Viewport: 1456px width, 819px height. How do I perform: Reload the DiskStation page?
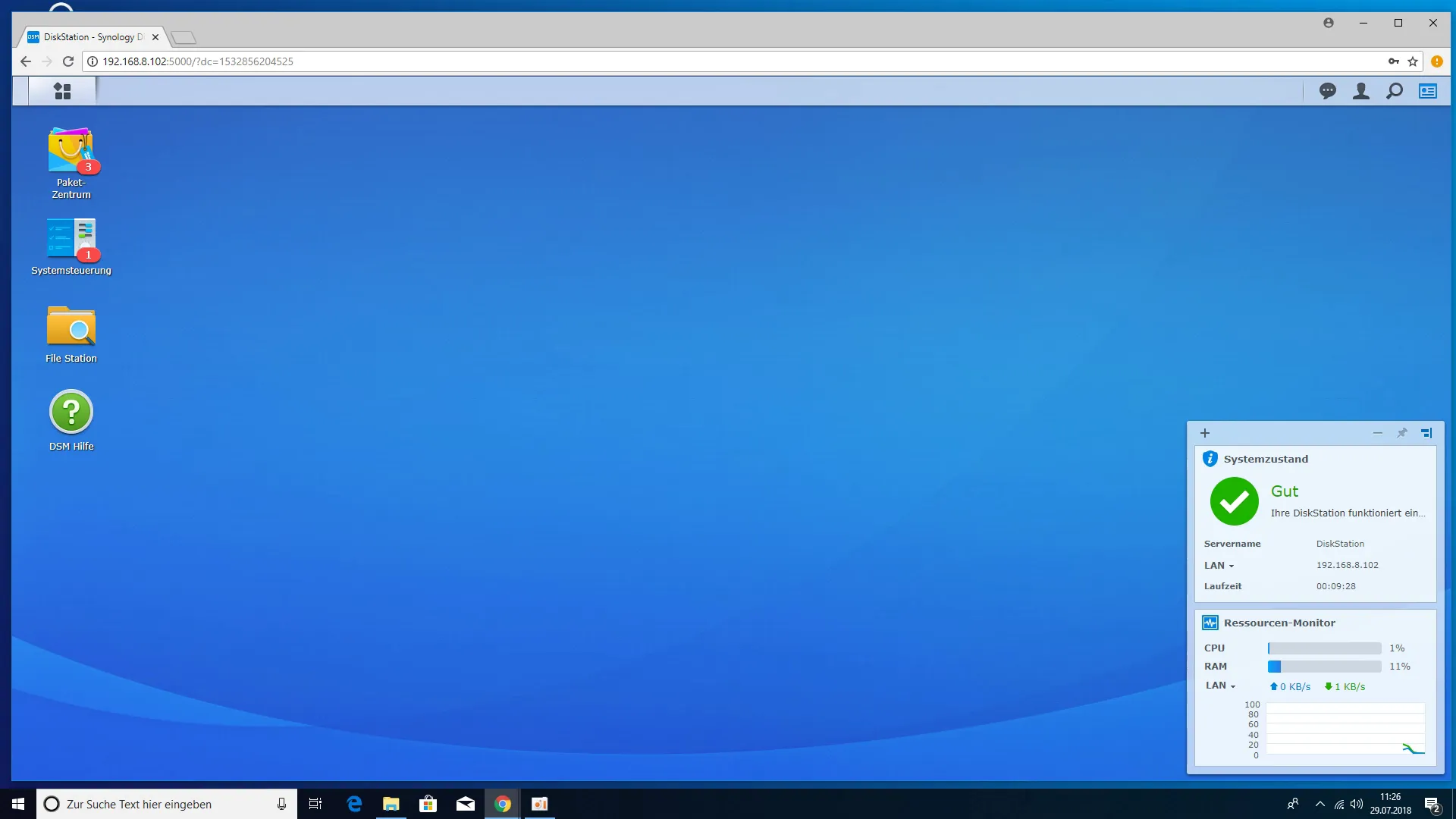(68, 61)
